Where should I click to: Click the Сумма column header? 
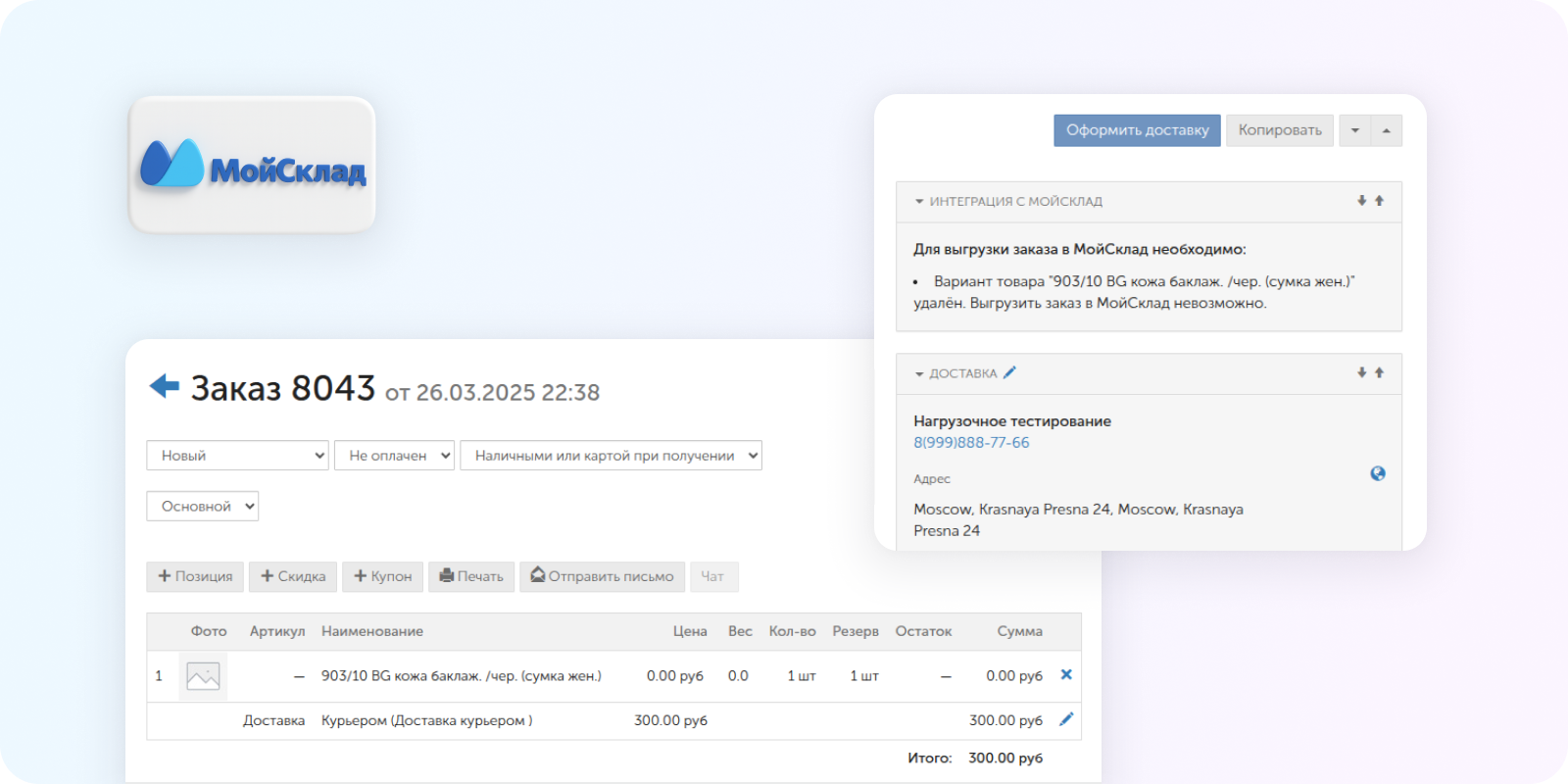tap(1019, 631)
